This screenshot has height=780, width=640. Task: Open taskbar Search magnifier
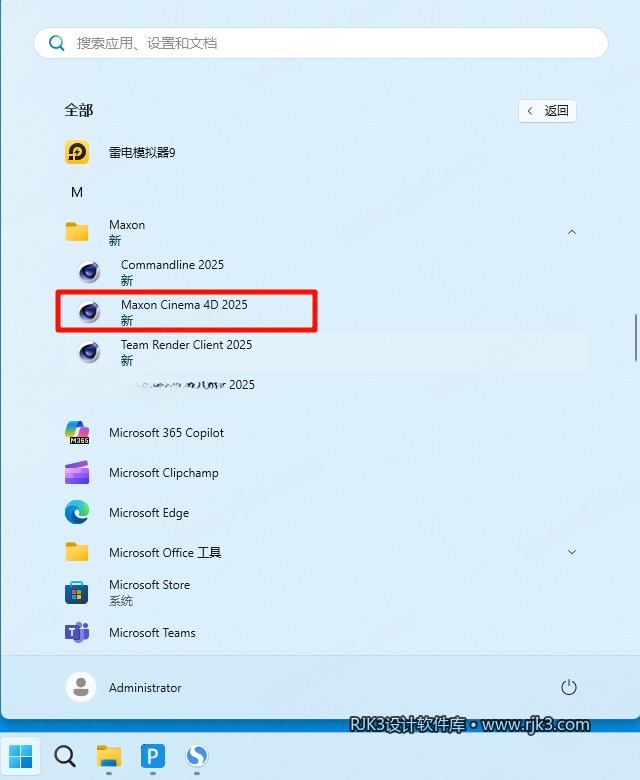click(65, 756)
